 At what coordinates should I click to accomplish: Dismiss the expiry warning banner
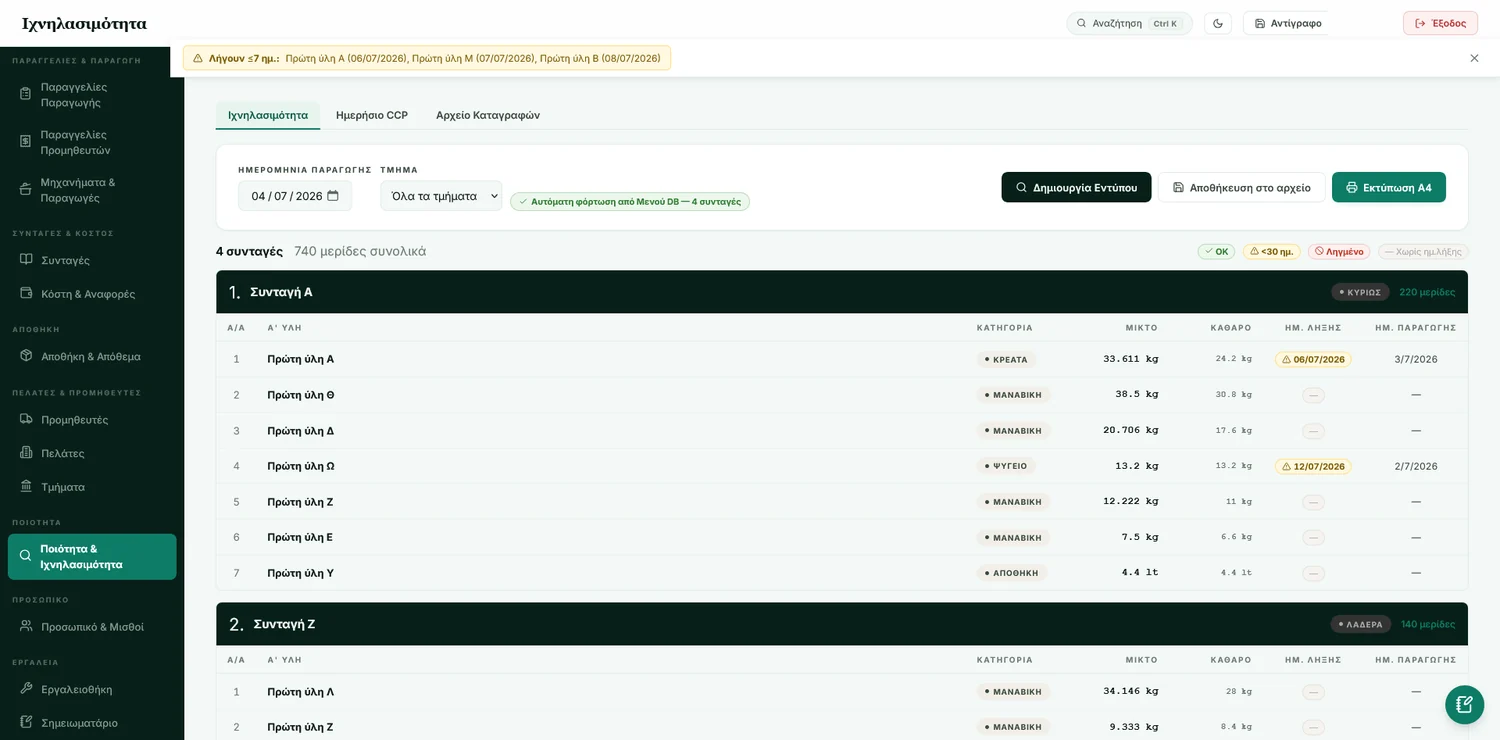click(x=1474, y=58)
